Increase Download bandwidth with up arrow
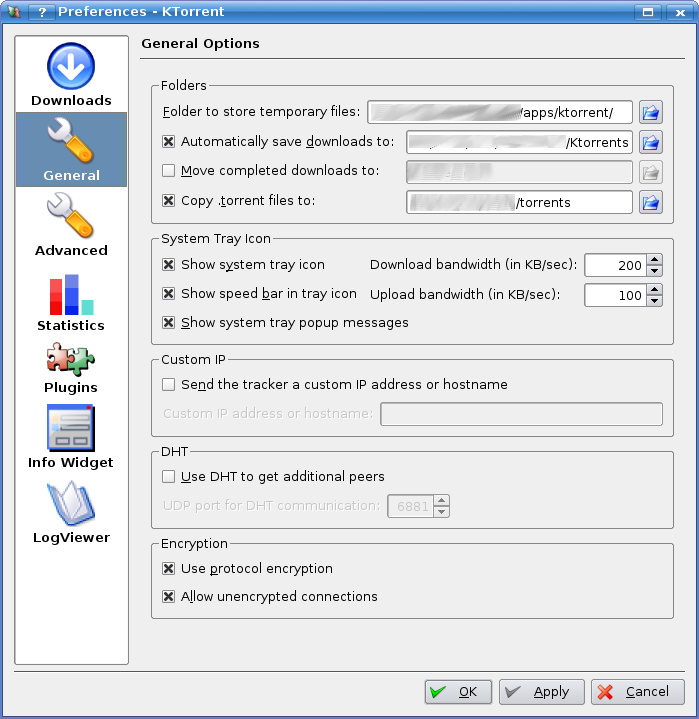 [x=655, y=260]
